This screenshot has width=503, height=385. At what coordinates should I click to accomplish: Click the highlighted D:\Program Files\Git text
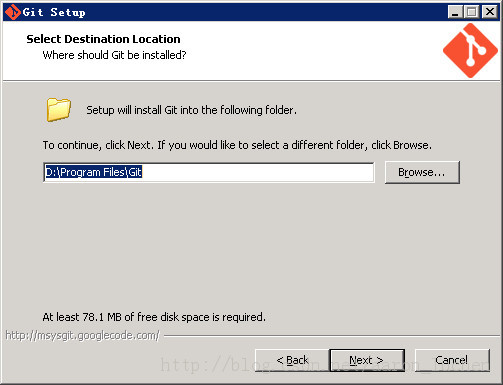click(x=94, y=172)
